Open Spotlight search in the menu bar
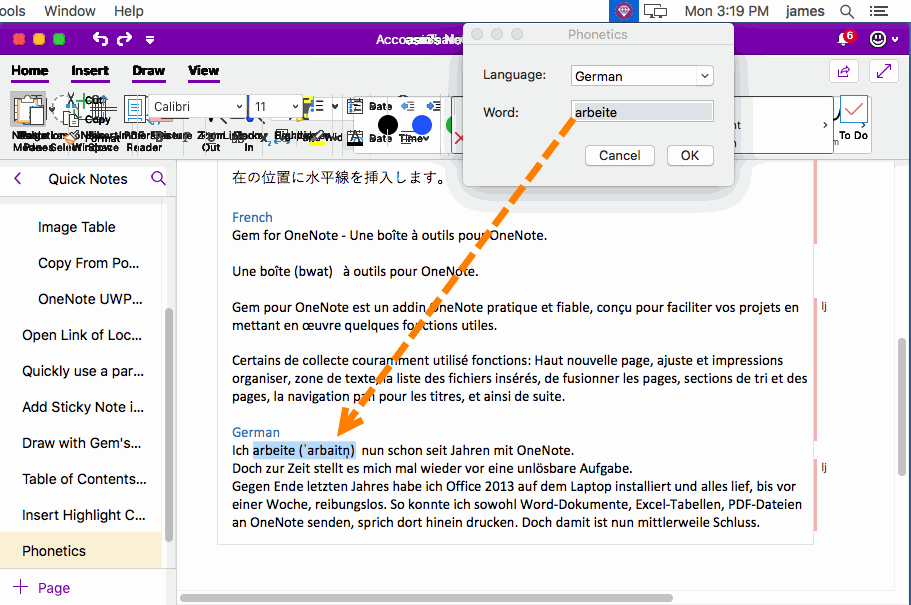The height and width of the screenshot is (605, 911). [x=847, y=11]
